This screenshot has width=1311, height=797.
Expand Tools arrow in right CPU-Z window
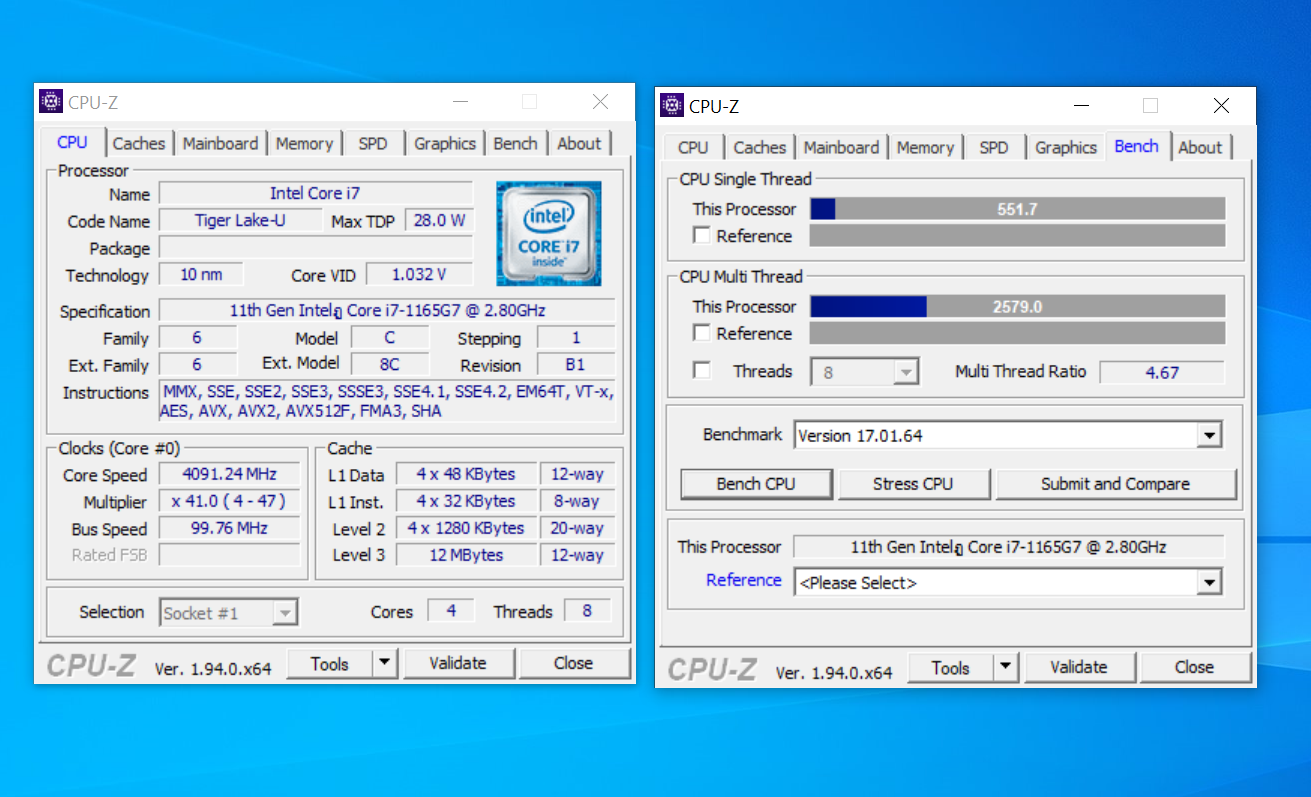(x=1006, y=667)
